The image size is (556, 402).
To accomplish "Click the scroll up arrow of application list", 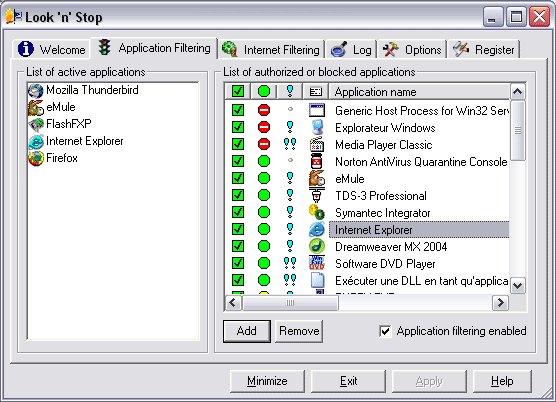I will 518,92.
